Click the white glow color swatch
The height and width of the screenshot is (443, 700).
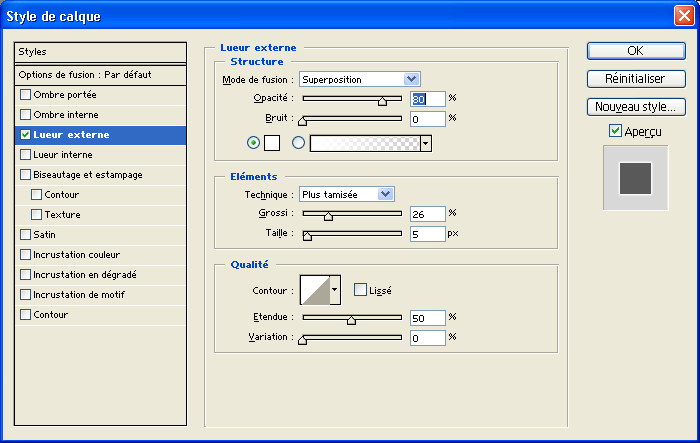pyautogui.click(x=271, y=143)
